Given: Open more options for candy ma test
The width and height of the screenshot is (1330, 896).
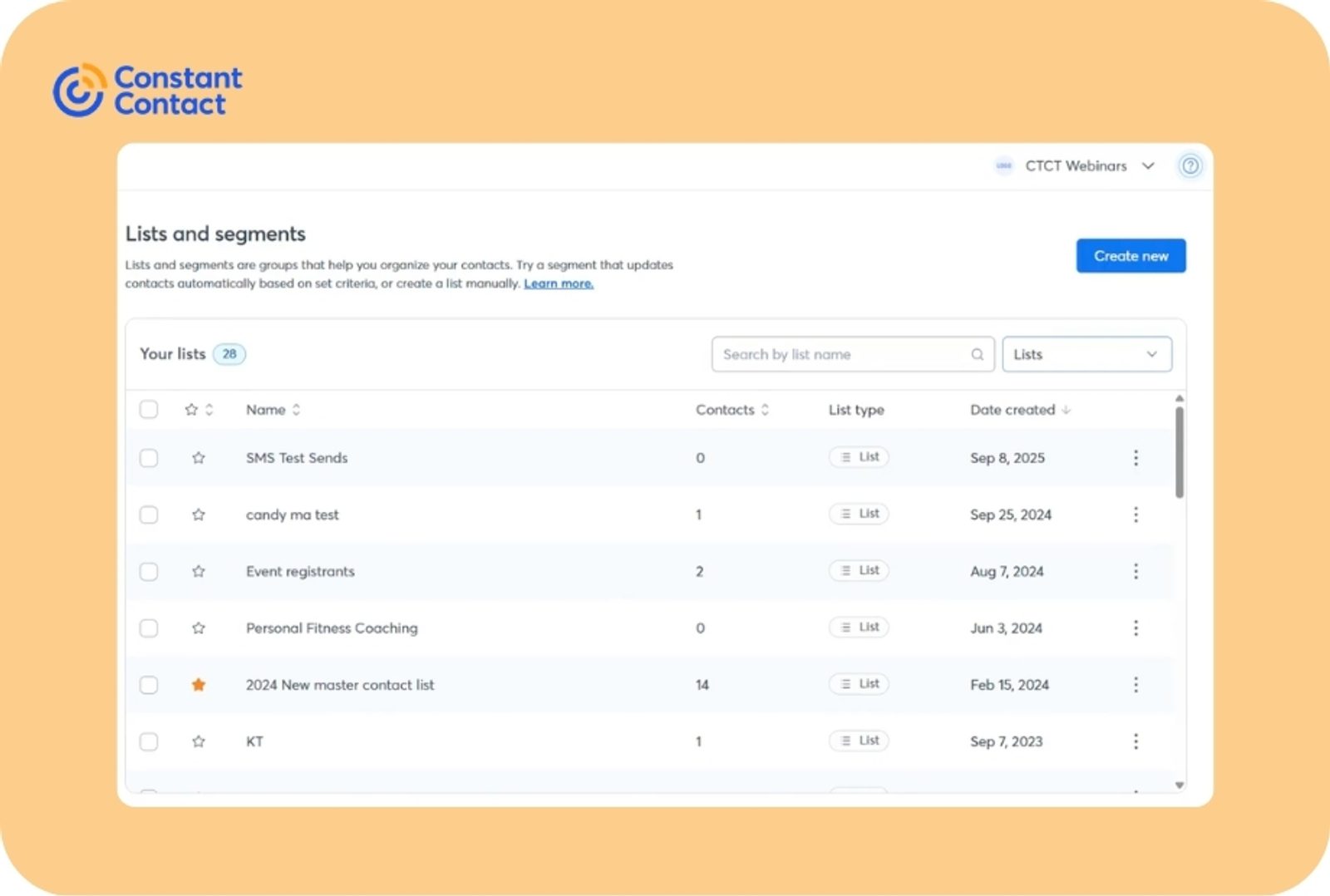Looking at the screenshot, I should point(1135,514).
